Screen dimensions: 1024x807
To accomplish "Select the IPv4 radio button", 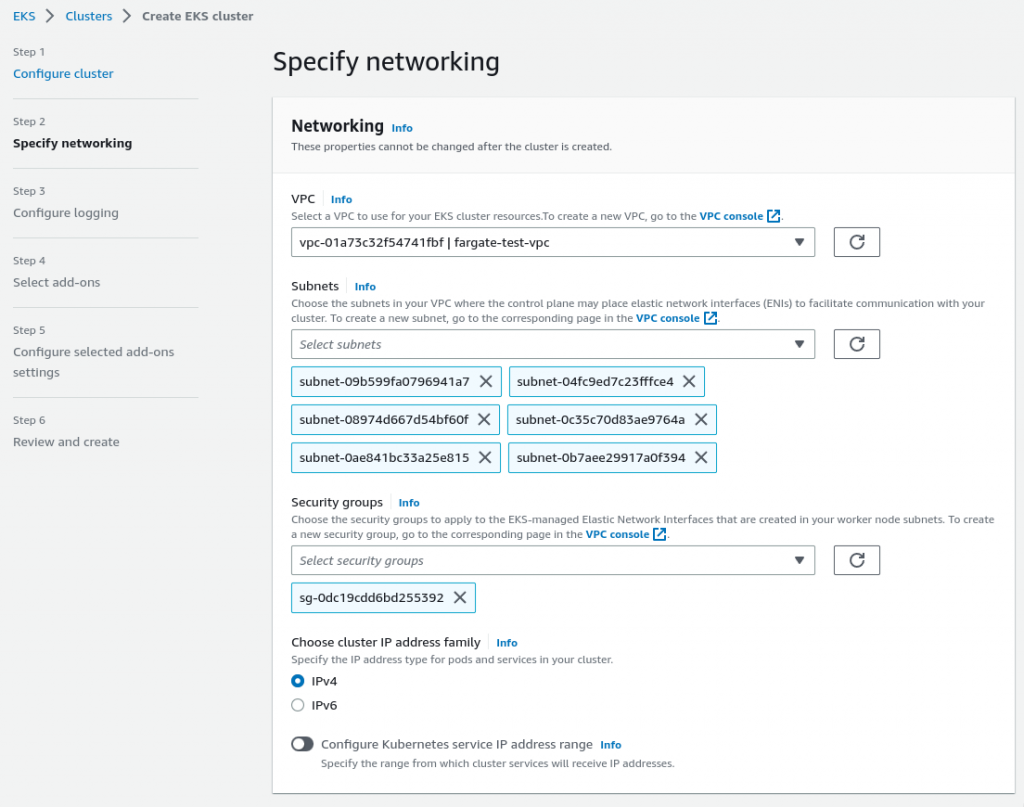I will (297, 681).
